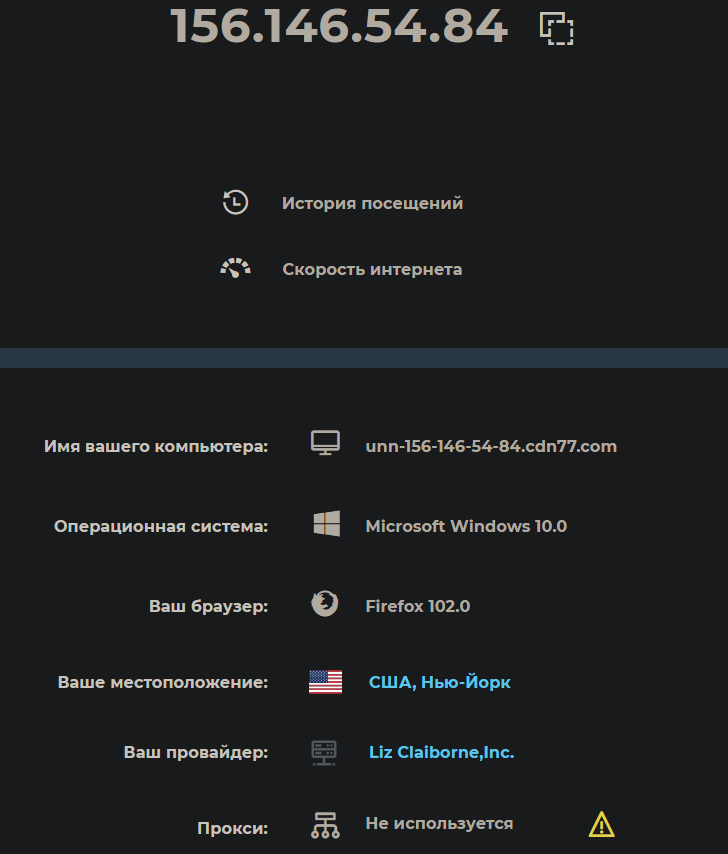Click the IP address 156.146.54.84
This screenshot has width=728, height=854.
[x=340, y=27]
